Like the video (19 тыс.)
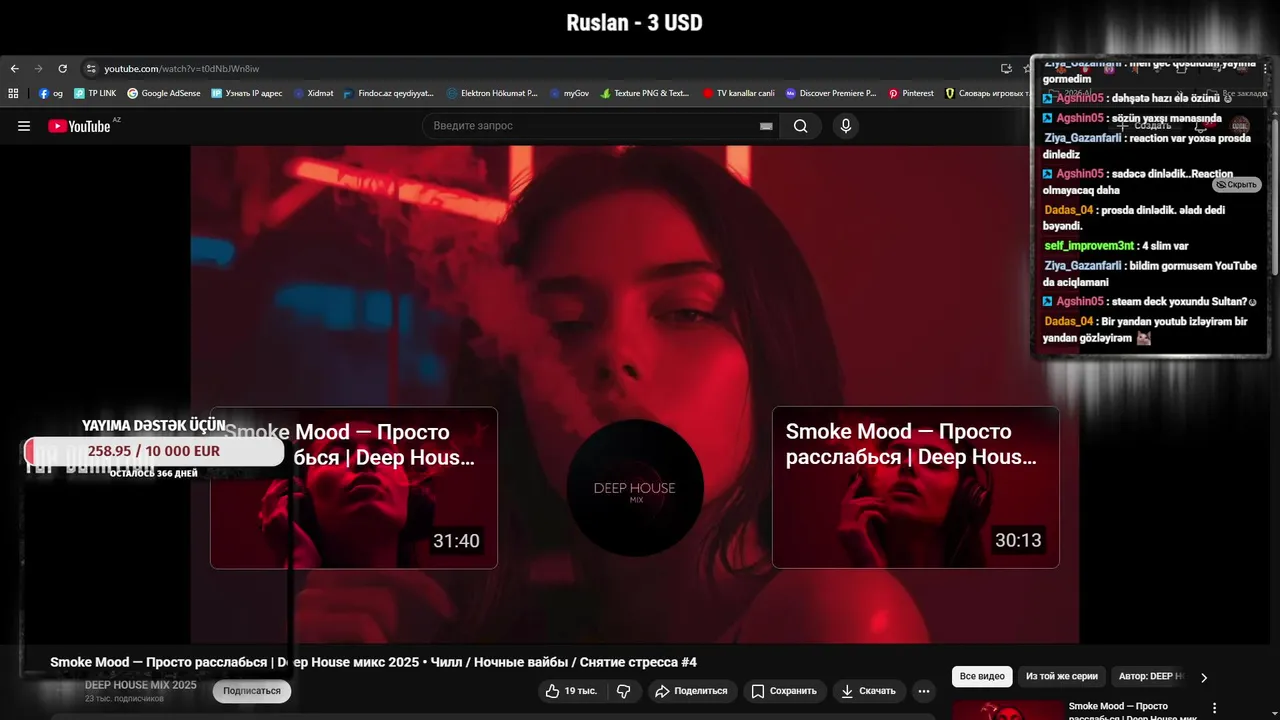Screen dimensions: 1280x720 (570, 691)
